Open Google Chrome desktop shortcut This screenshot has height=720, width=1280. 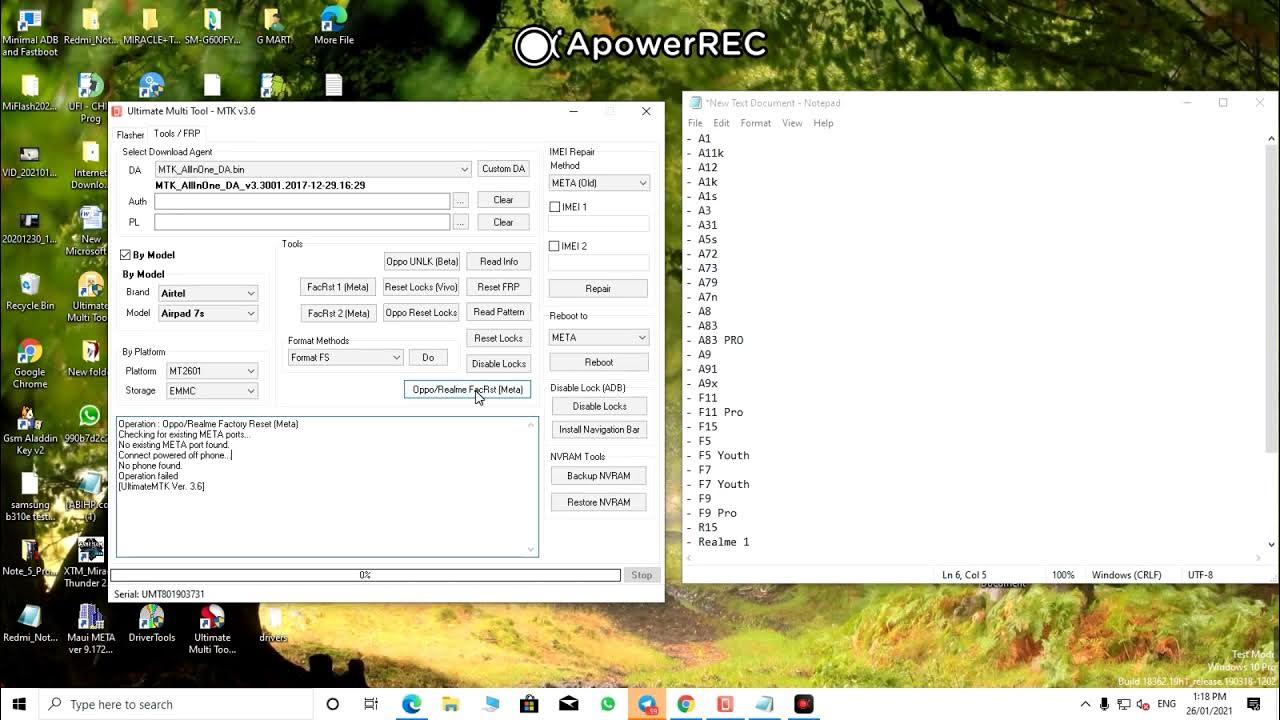pos(30,364)
